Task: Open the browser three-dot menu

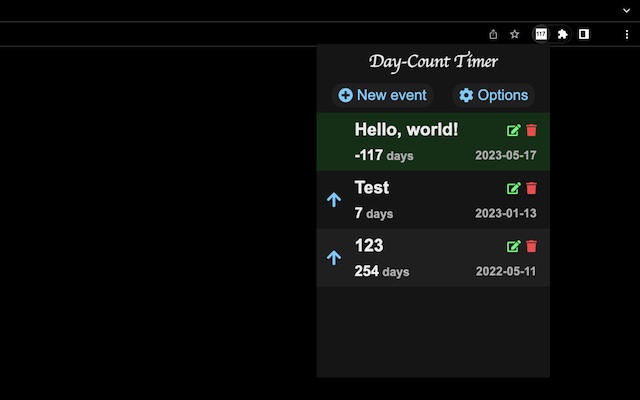Action: [627, 35]
